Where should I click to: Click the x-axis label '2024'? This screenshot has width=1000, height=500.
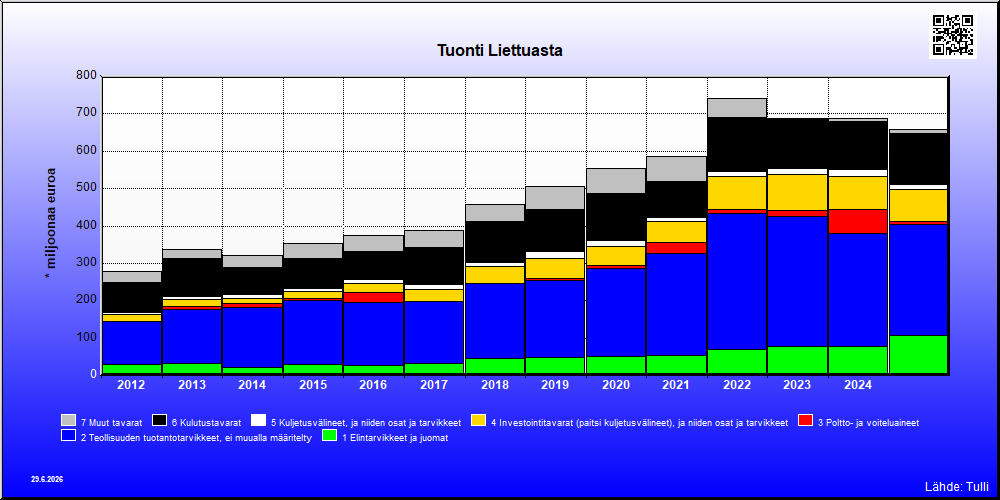[x=858, y=385]
